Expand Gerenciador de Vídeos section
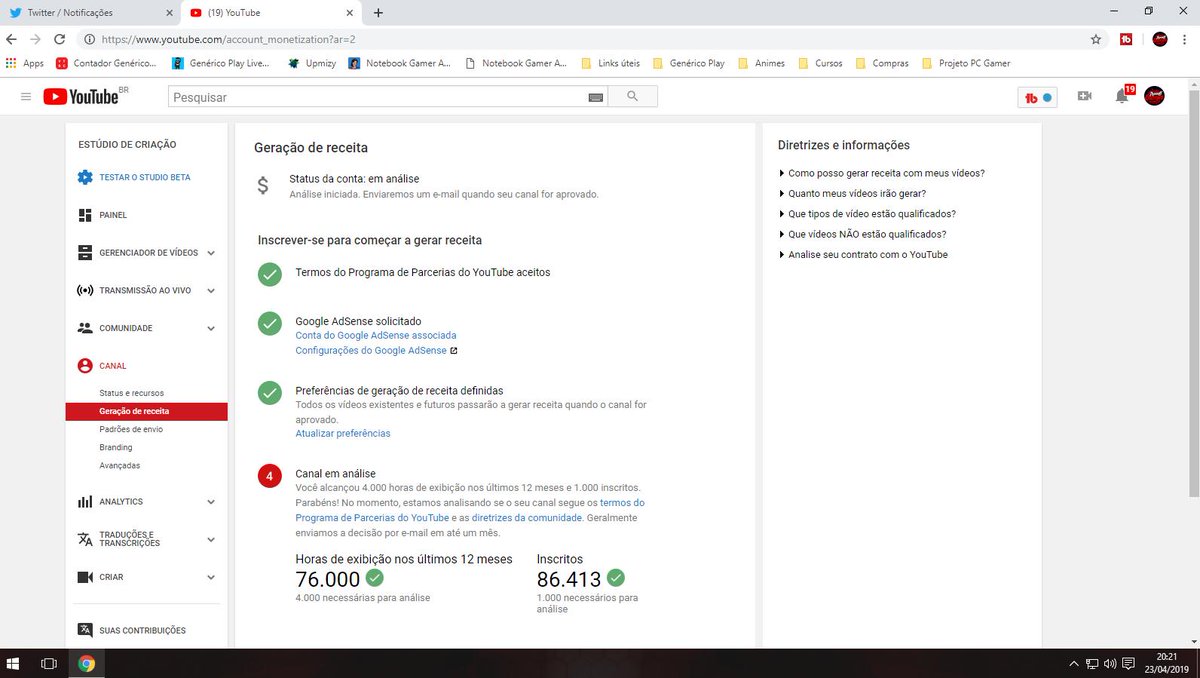This screenshot has height=678, width=1200. coord(211,253)
